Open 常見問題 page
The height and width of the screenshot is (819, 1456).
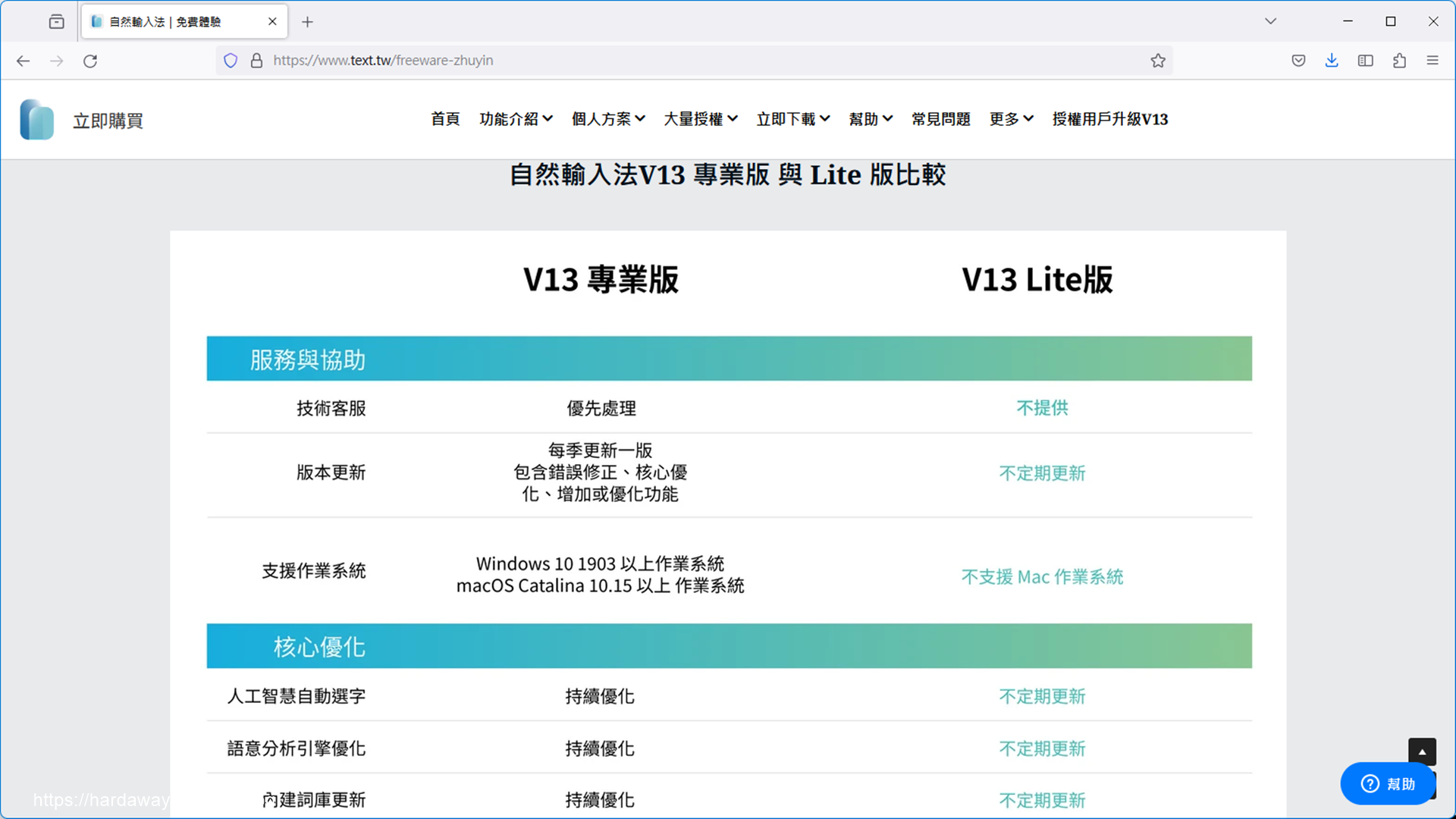[940, 119]
